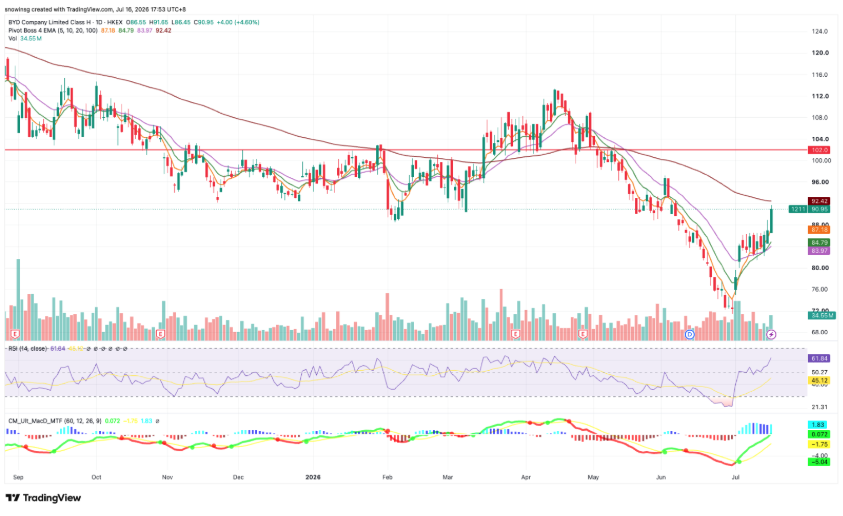Image resolution: width=843 pixels, height=516 pixels.
Task: Click the Nov label on time axis
Action: pyautogui.click(x=167, y=477)
